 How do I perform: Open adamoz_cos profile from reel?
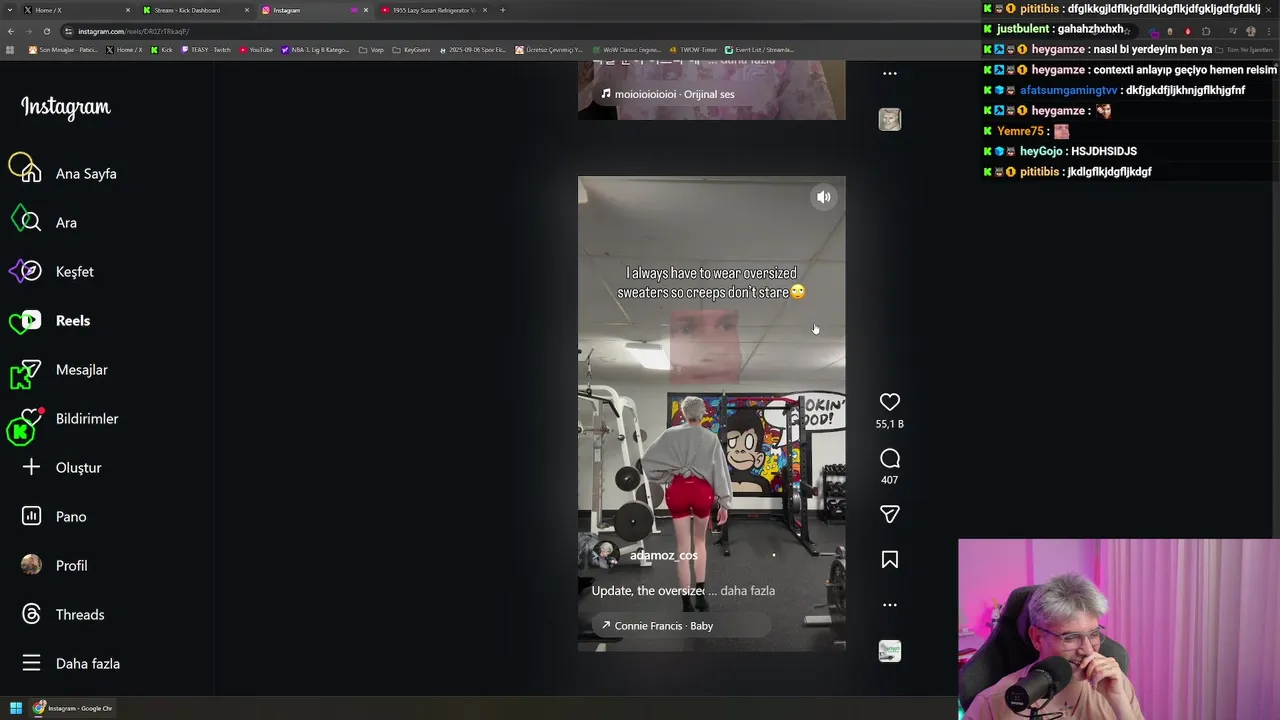(664, 556)
